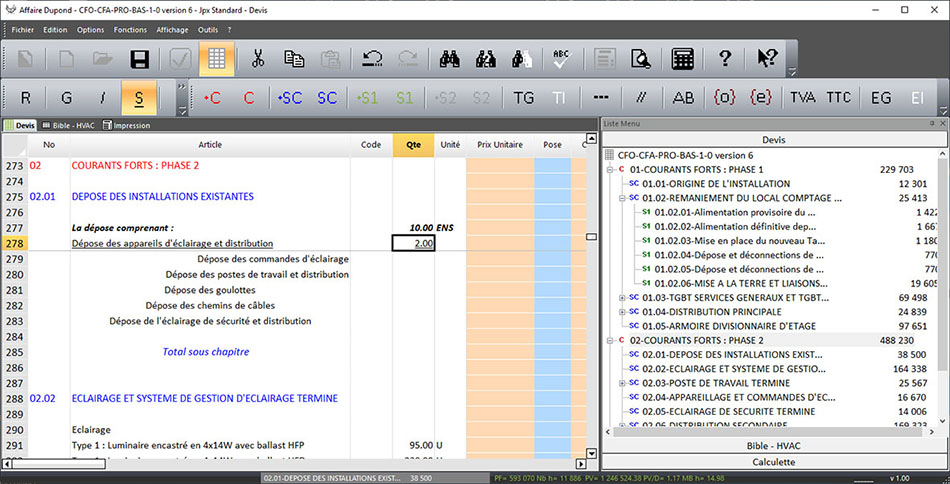Open main toolbar overflow arrow

[792, 72]
